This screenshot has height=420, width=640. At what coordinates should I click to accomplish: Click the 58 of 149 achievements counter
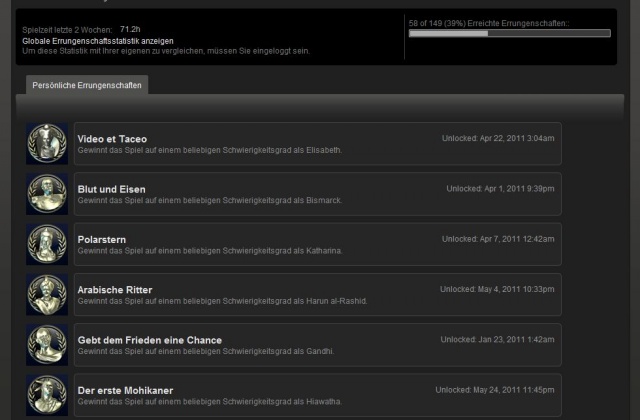488,21
